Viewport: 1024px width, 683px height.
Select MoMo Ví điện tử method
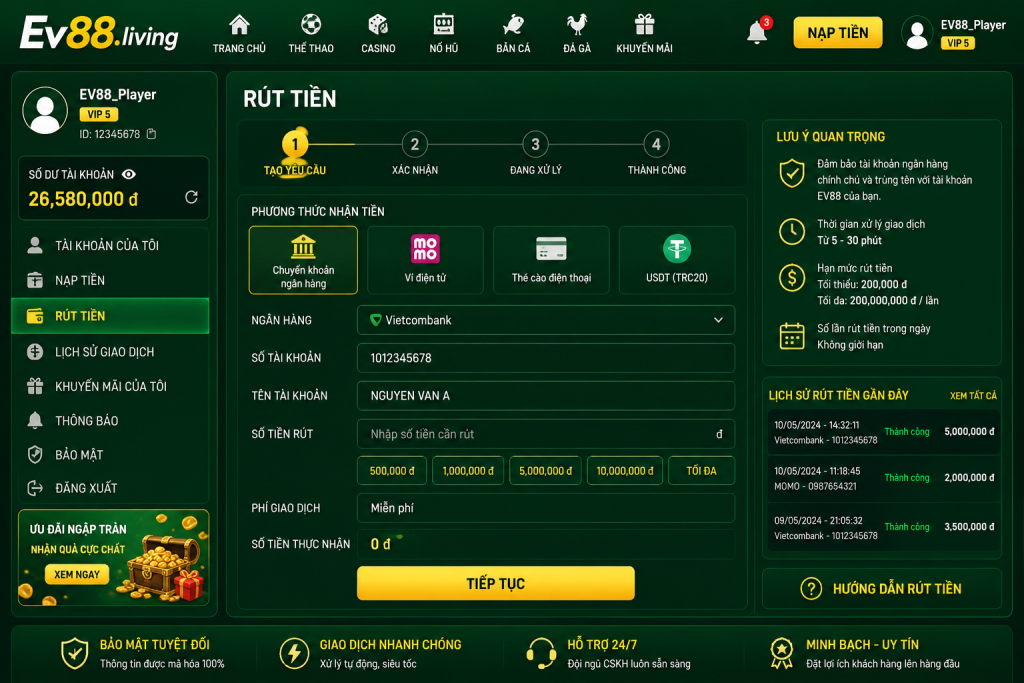point(425,261)
